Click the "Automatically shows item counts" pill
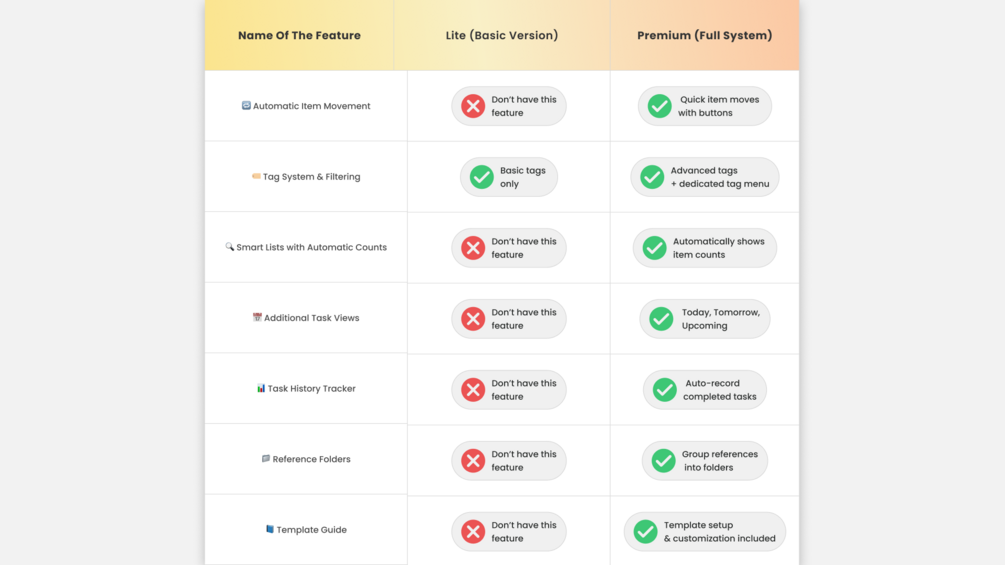1005x565 pixels. [705, 248]
